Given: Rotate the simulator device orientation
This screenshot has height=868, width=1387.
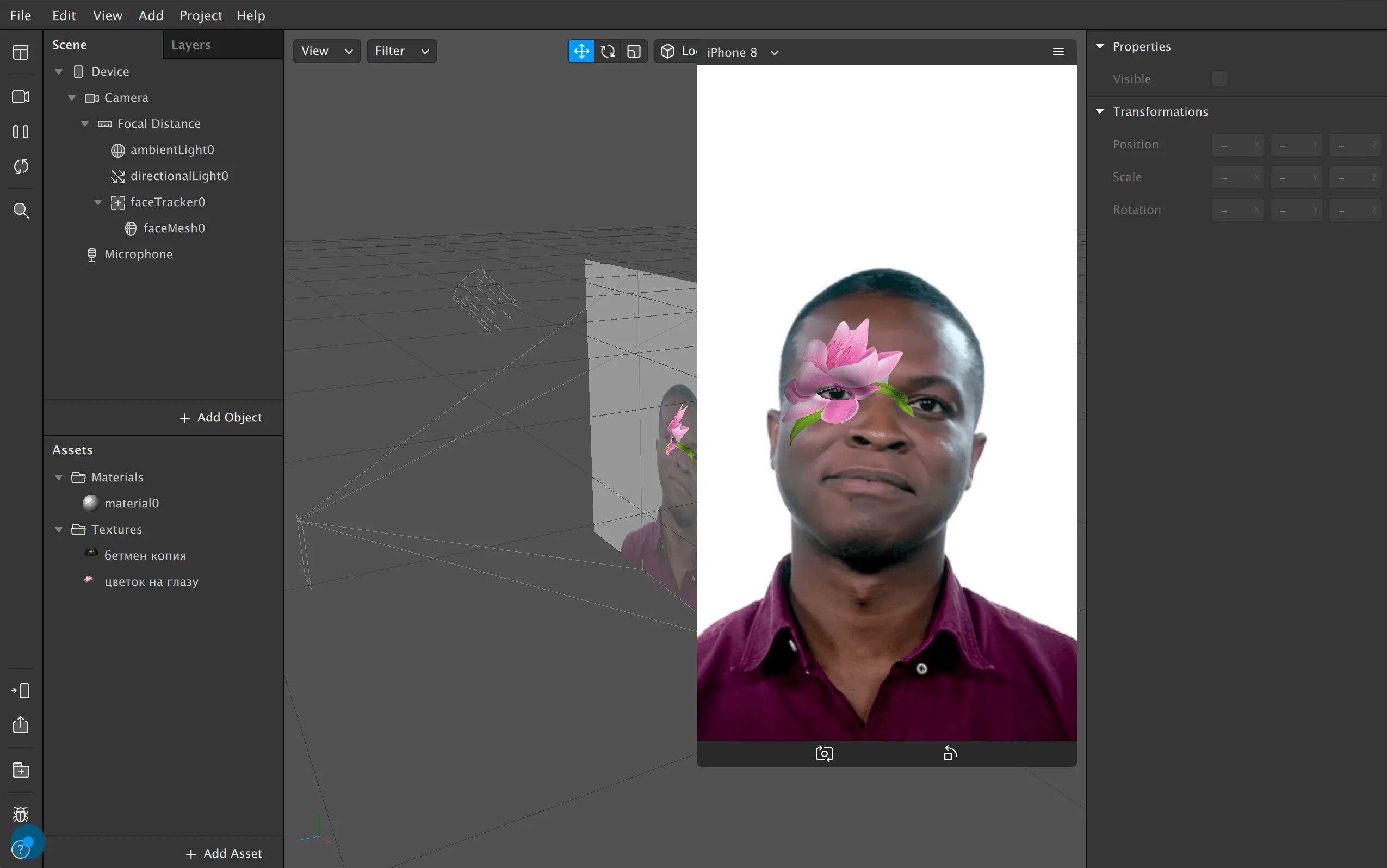Looking at the screenshot, I should (950, 753).
